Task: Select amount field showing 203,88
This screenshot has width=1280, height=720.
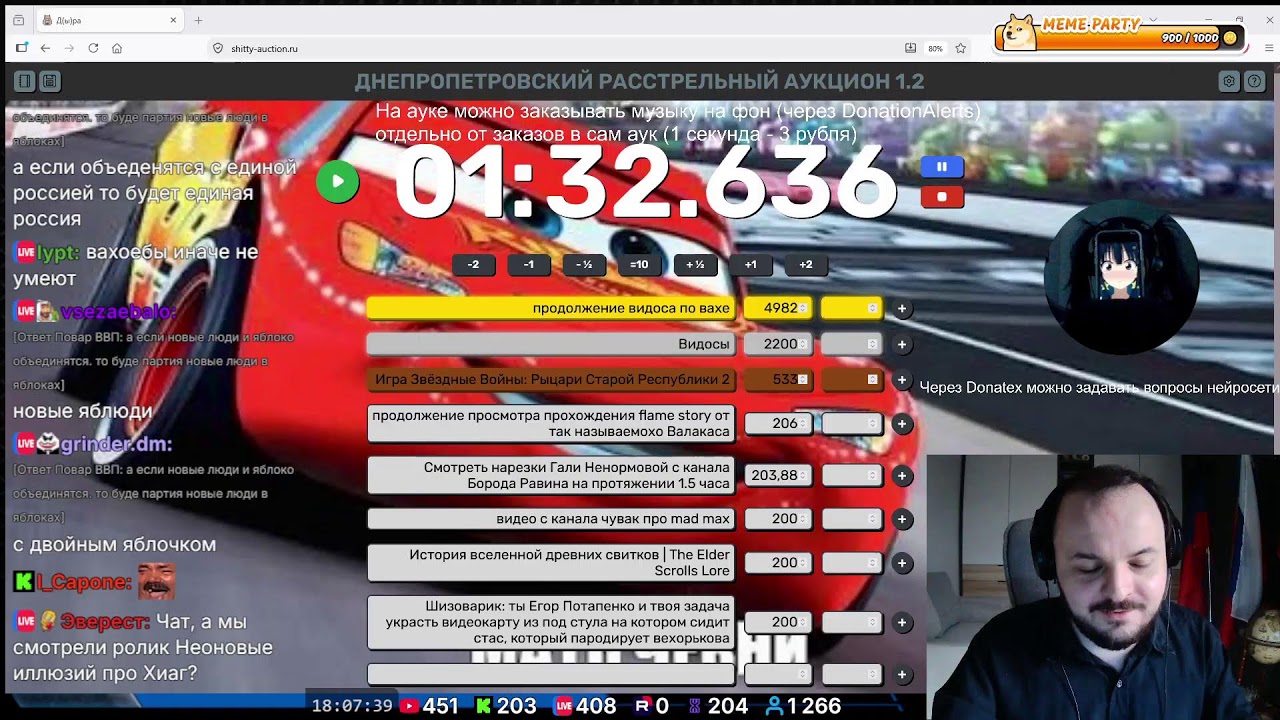Action: [x=778, y=476]
